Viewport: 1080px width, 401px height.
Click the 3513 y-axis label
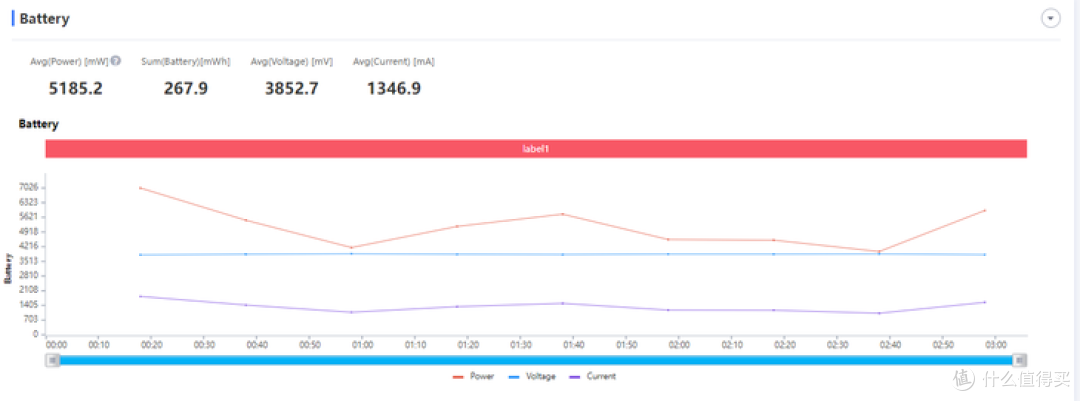(x=28, y=260)
